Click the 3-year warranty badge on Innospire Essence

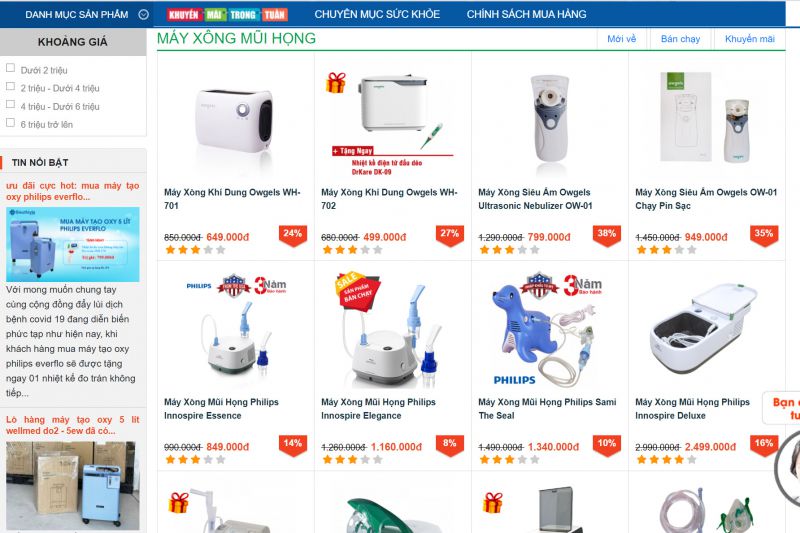[x=270, y=286]
